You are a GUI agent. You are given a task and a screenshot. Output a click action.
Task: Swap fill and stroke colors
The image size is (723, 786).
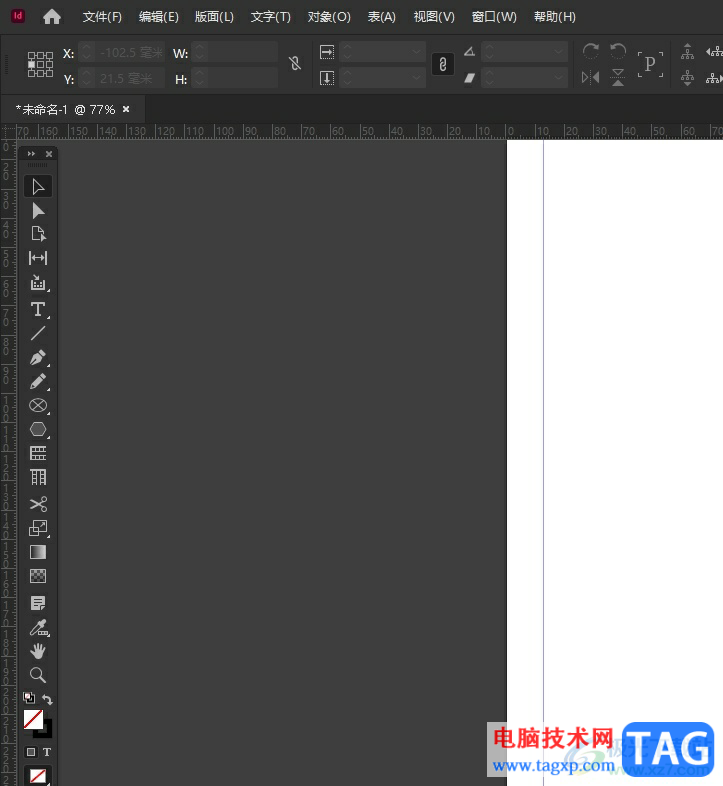[x=48, y=699]
